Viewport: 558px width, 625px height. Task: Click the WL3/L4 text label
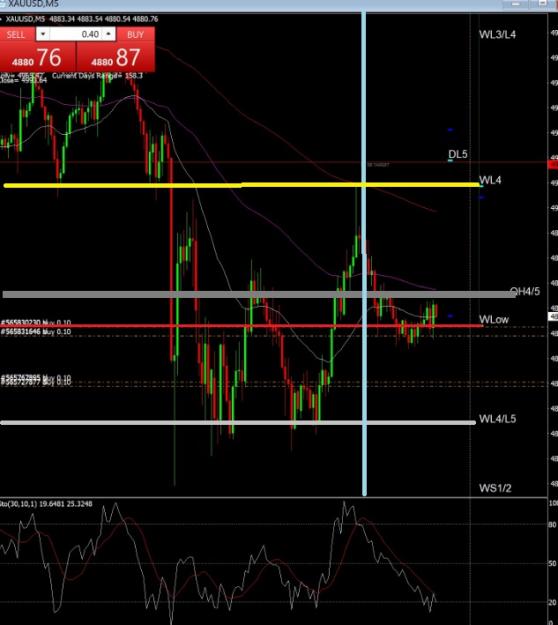pos(497,35)
